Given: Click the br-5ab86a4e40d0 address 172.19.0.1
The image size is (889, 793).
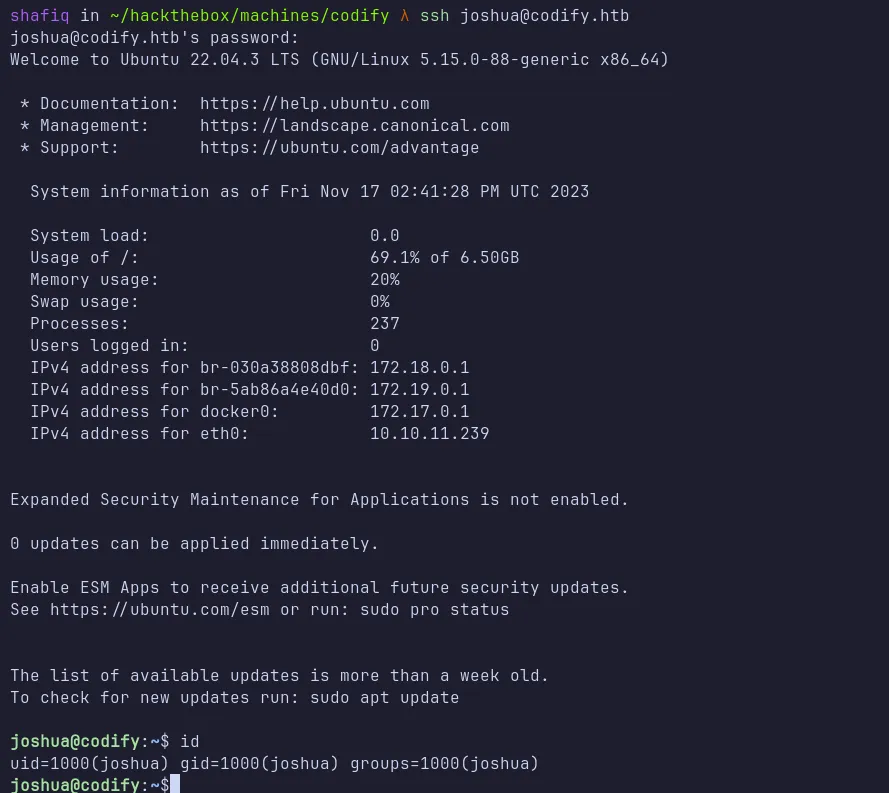Looking at the screenshot, I should point(419,390).
